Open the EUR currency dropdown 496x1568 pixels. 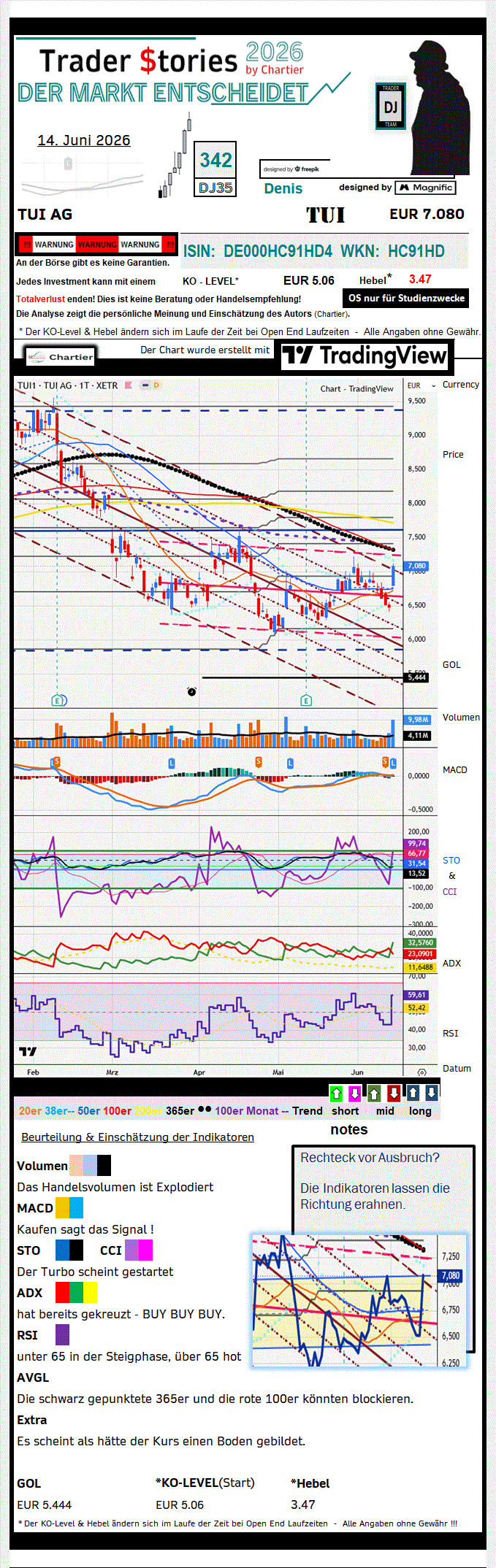(421, 385)
